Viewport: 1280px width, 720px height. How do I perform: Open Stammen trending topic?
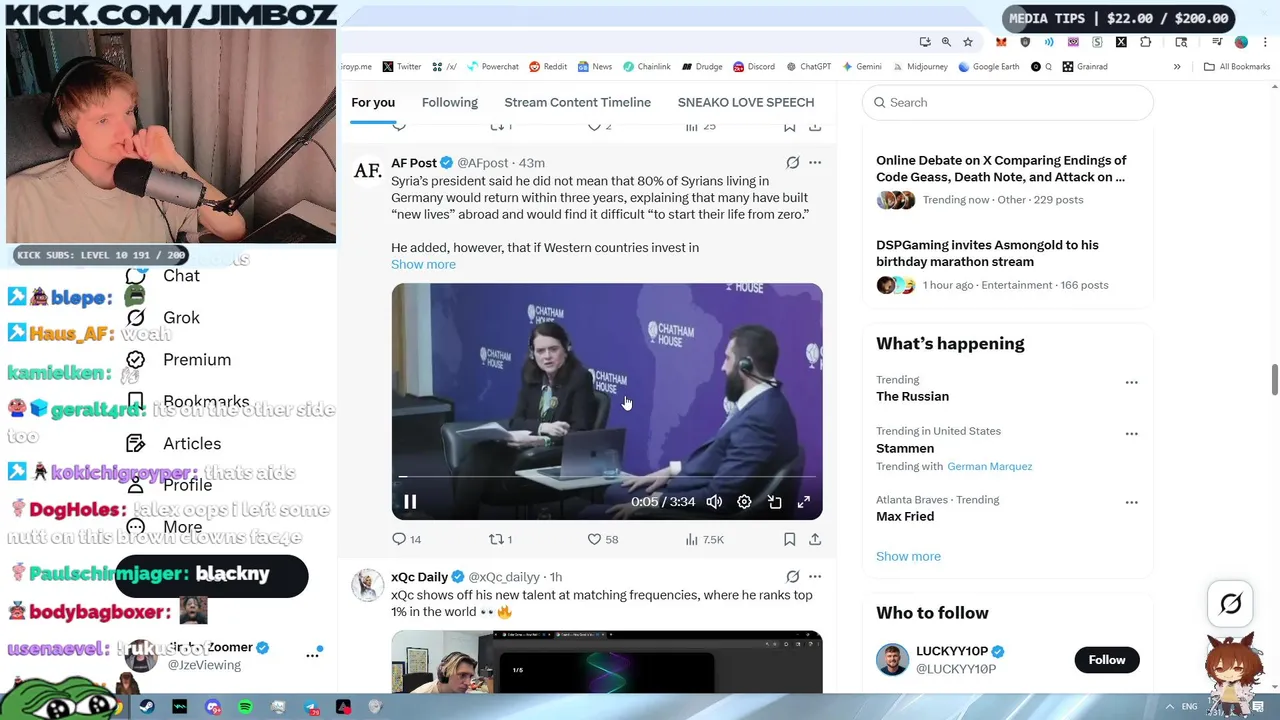(x=905, y=448)
